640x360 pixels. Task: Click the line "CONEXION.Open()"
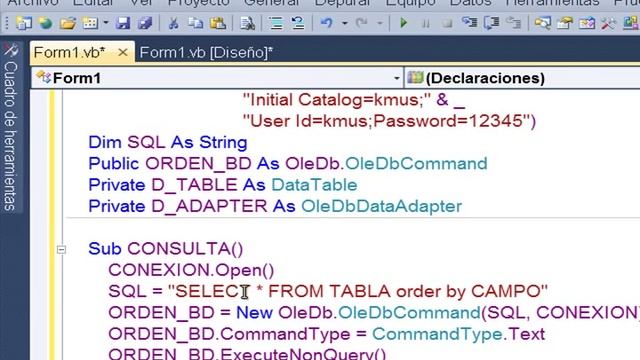click(x=191, y=270)
